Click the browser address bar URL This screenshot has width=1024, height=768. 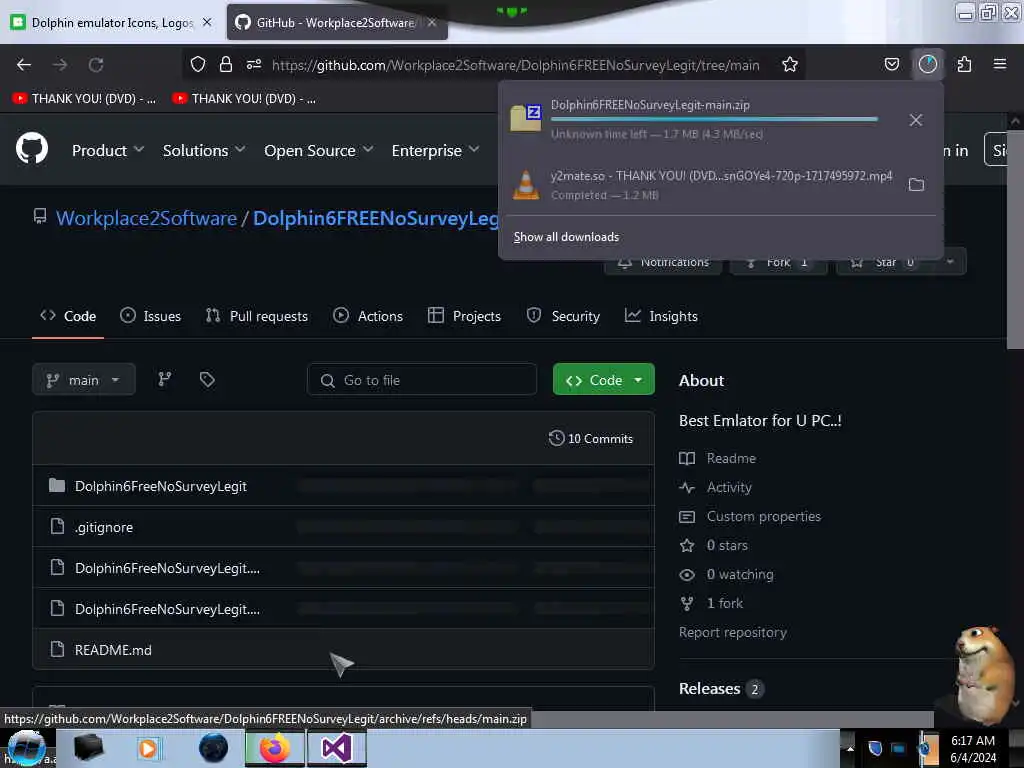click(x=515, y=65)
